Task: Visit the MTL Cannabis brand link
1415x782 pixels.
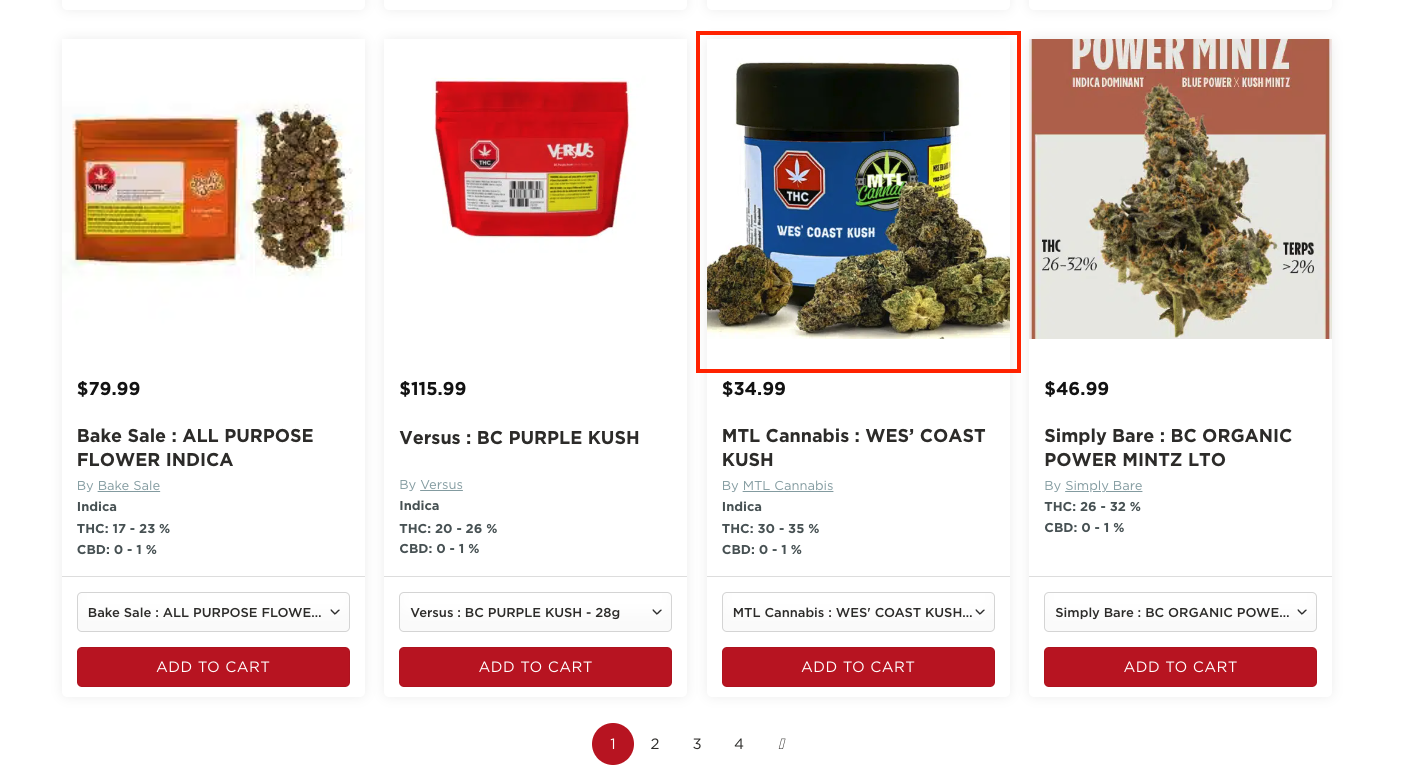Action: point(788,486)
